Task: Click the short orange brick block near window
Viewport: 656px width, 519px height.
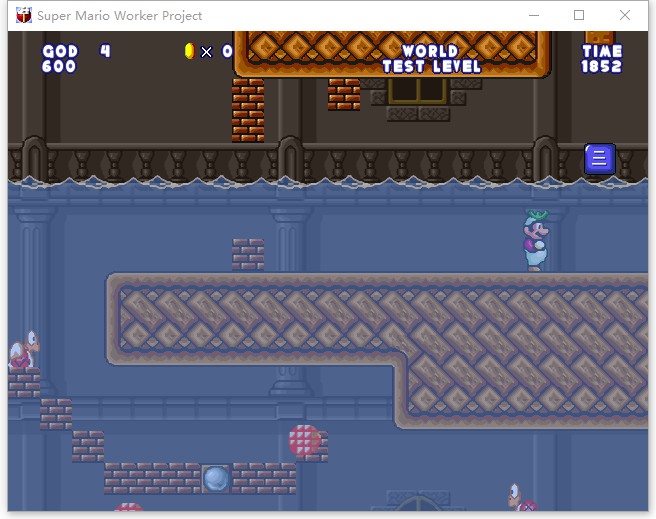Action: pyautogui.click(x=344, y=94)
